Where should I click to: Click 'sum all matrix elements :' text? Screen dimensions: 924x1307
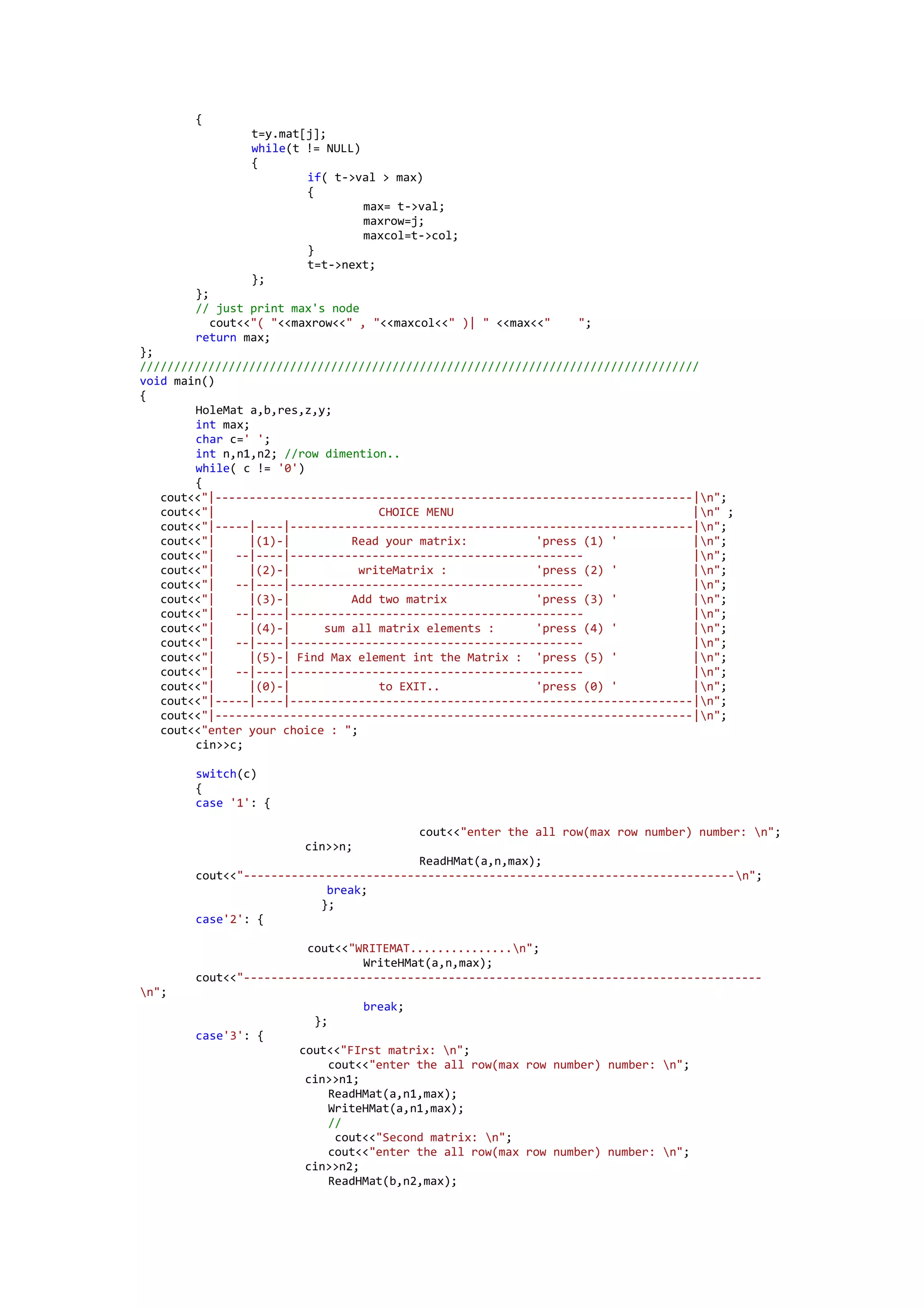[408, 629]
